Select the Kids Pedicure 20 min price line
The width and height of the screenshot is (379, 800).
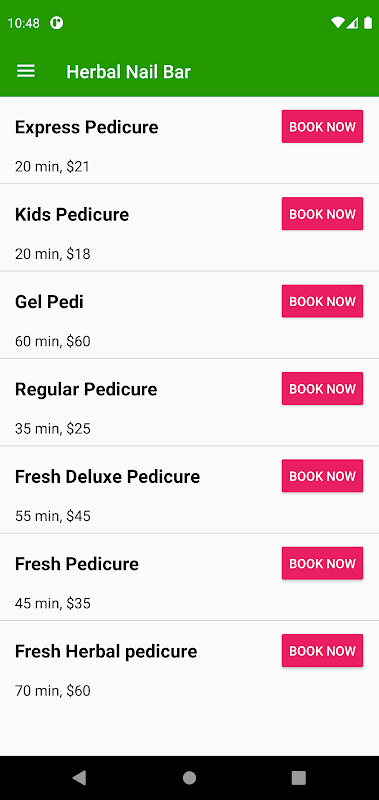tap(53, 254)
